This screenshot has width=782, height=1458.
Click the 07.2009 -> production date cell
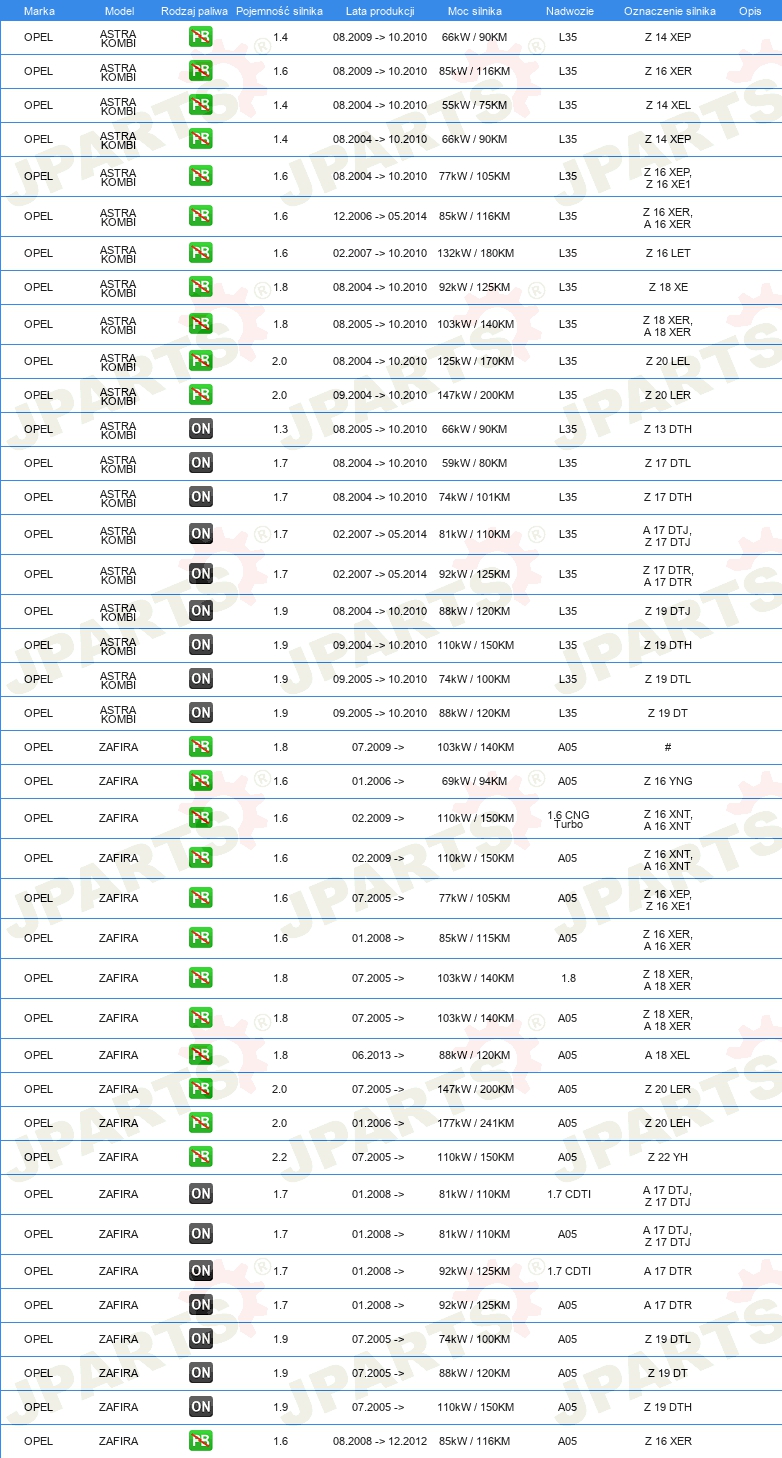pyautogui.click(x=378, y=747)
